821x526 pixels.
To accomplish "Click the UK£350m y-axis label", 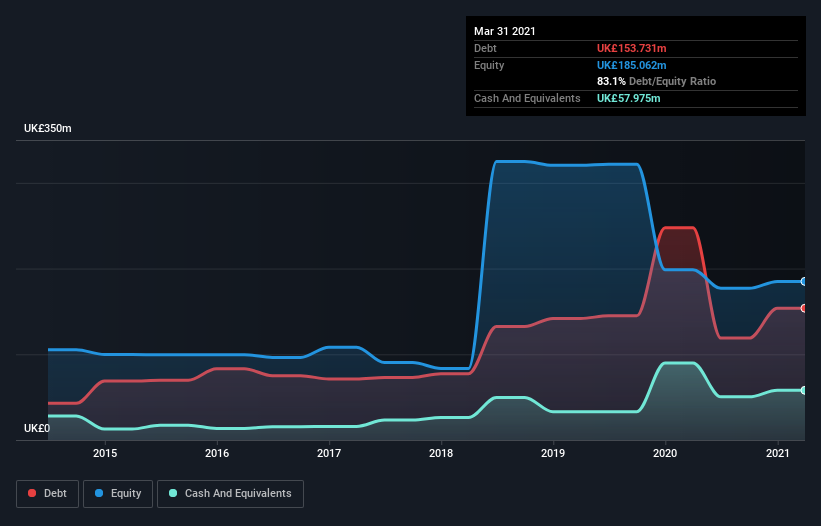I will pyautogui.click(x=48, y=128).
